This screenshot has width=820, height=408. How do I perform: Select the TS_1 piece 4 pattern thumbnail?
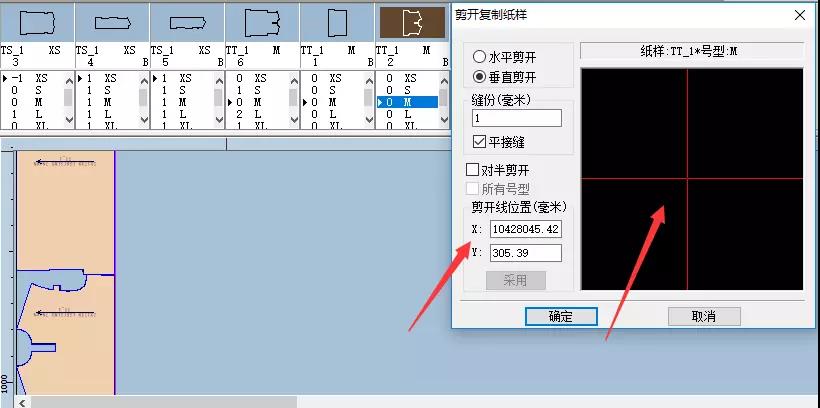[x=111, y=21]
